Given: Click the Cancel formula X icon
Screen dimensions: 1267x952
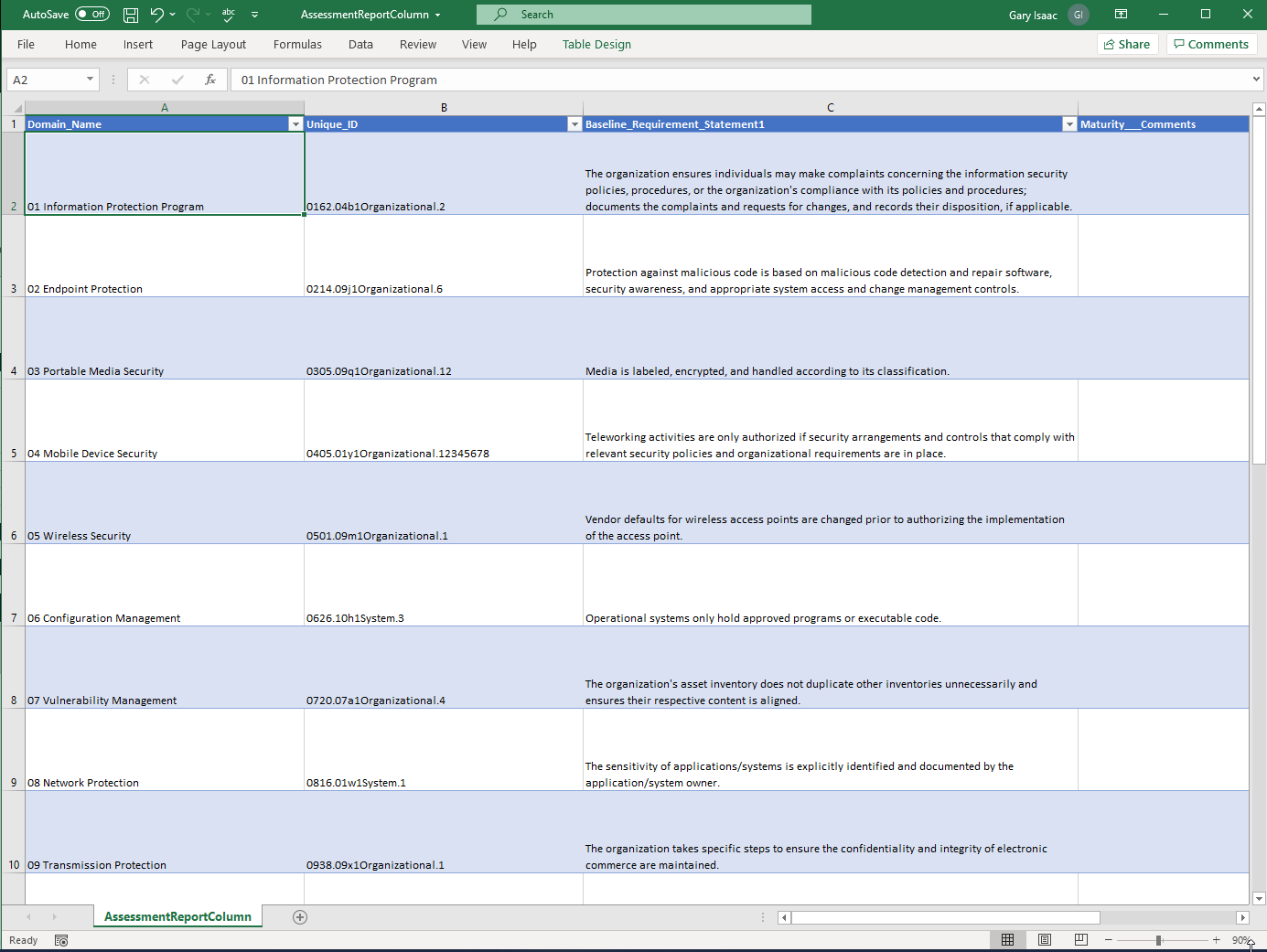Looking at the screenshot, I should click(x=144, y=80).
